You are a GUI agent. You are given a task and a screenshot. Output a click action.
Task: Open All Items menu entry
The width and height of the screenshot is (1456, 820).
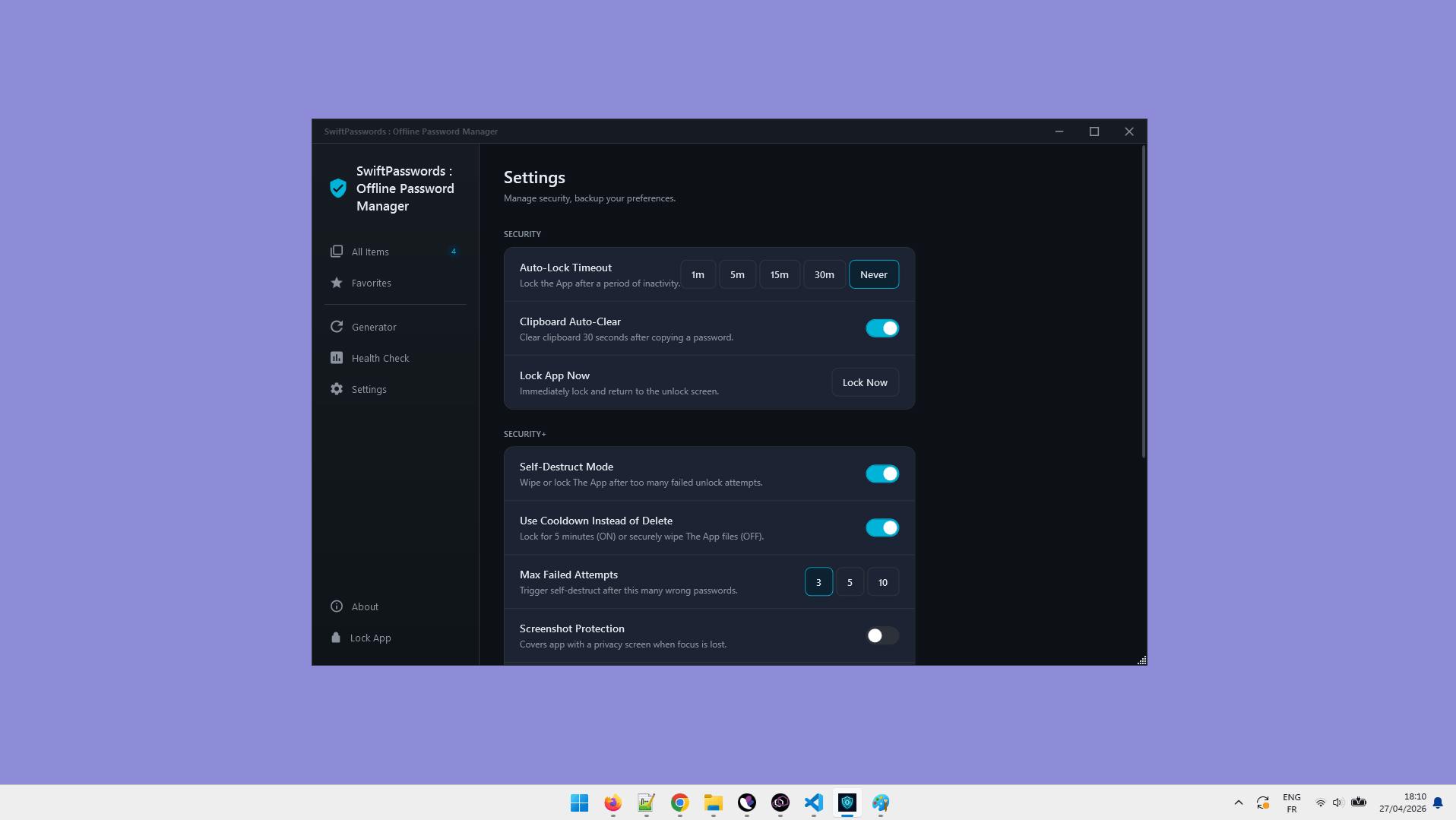click(395, 252)
